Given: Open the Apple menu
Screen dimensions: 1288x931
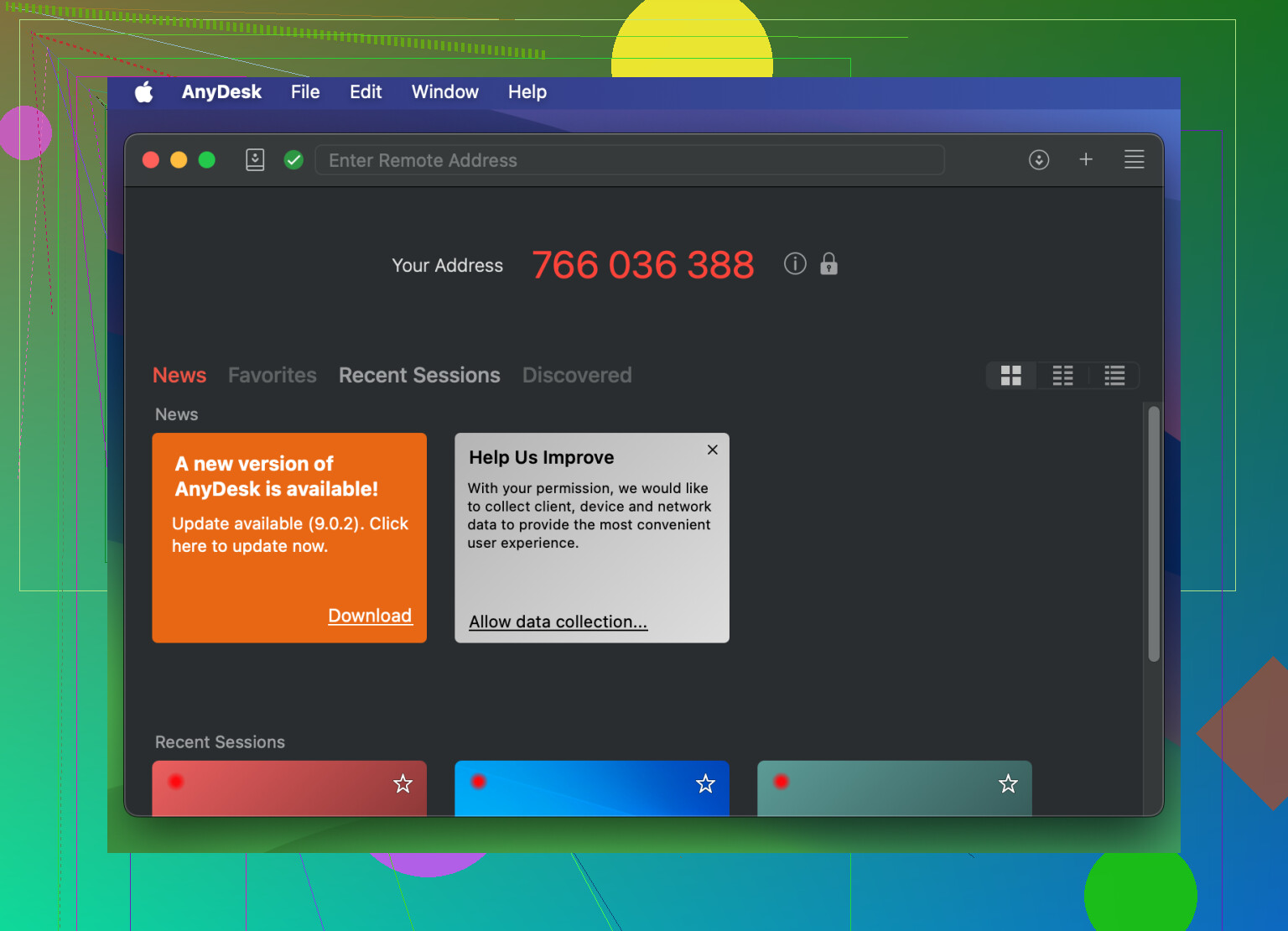Looking at the screenshot, I should tap(144, 92).
